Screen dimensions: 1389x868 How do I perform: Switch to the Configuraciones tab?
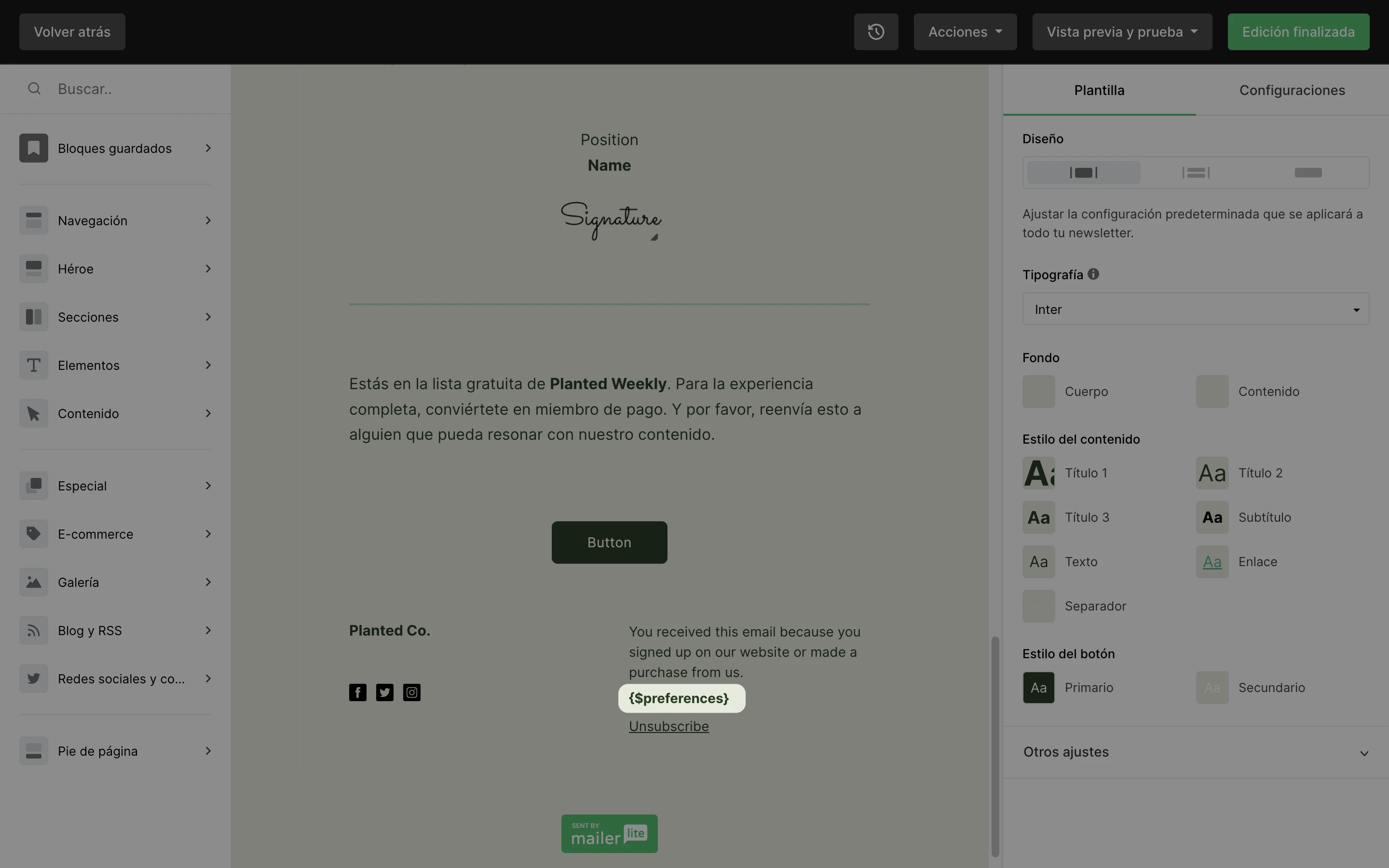coord(1292,90)
